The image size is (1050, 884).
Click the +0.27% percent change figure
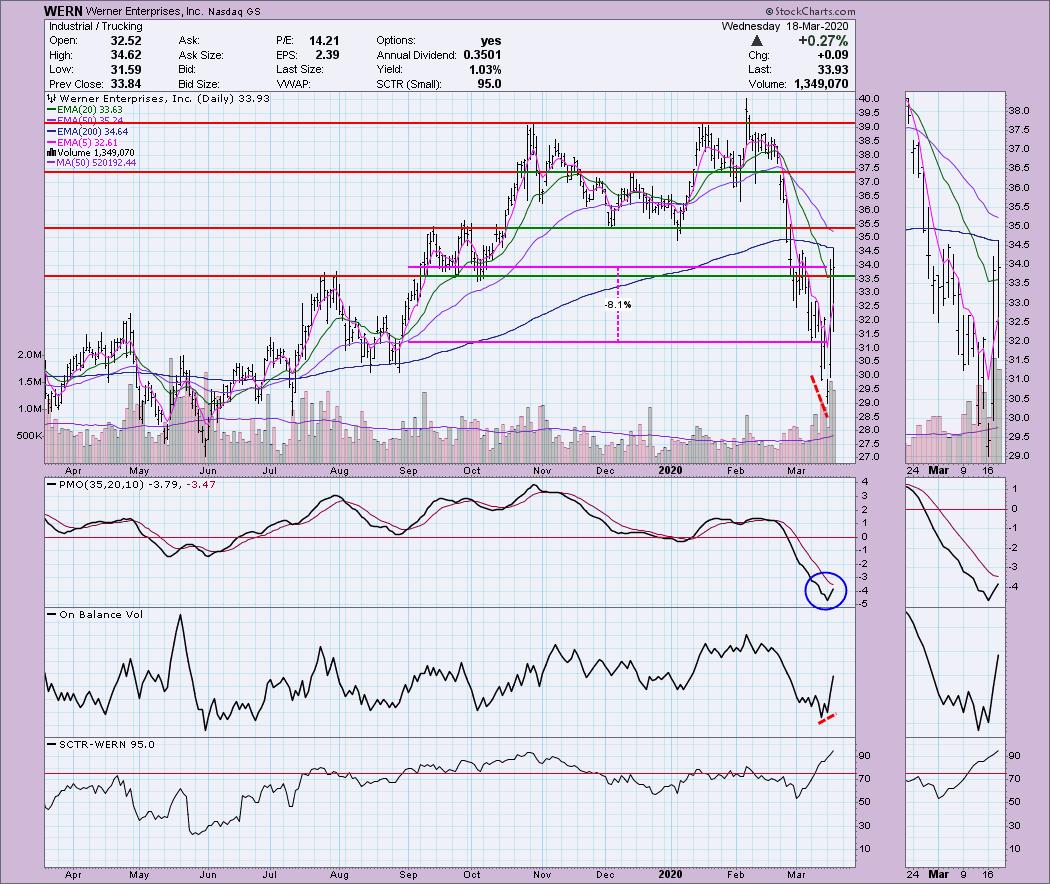823,41
